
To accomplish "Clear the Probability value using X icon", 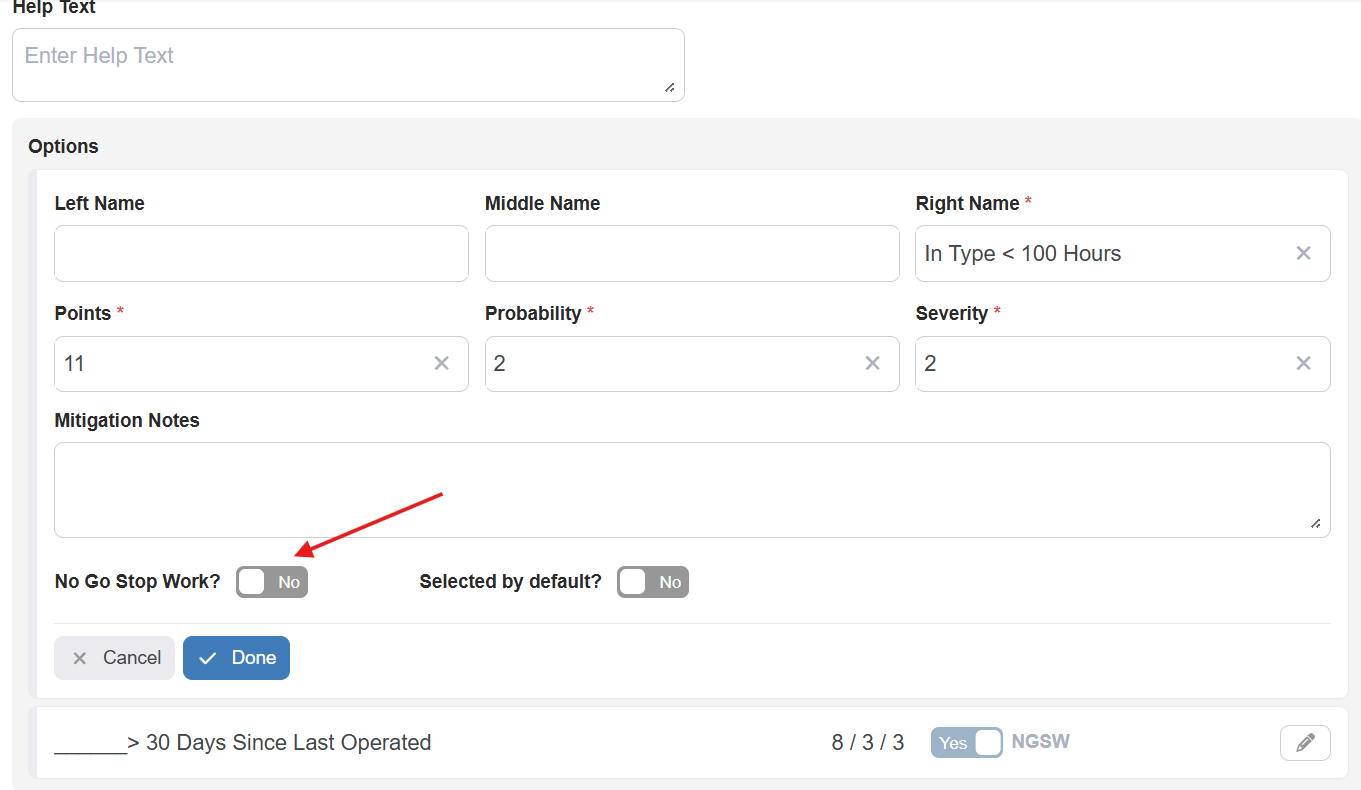I will pyautogui.click(x=872, y=364).
